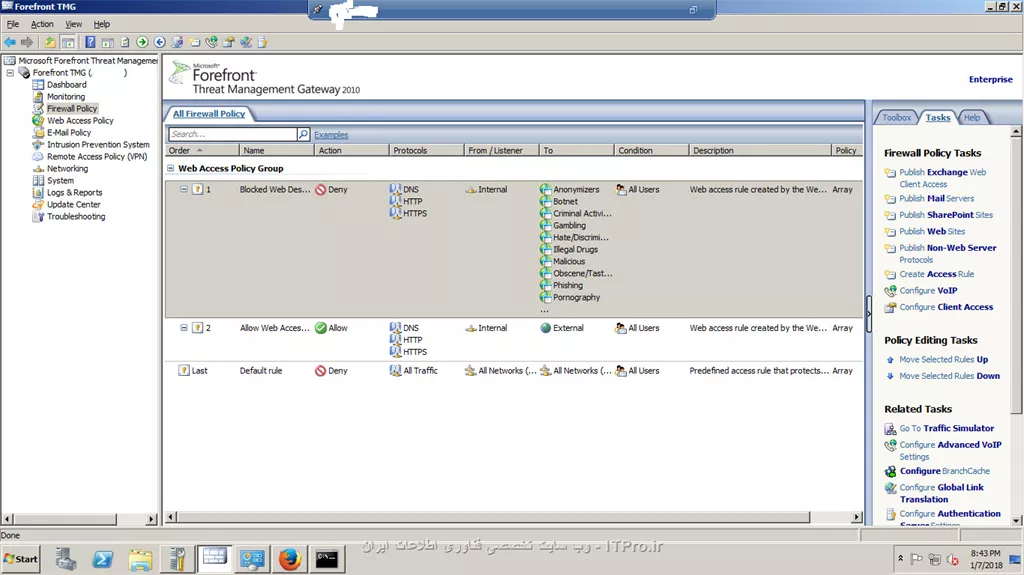Image resolution: width=1024 pixels, height=575 pixels.
Task: Open Firefox from the taskbar
Action: coord(289,559)
